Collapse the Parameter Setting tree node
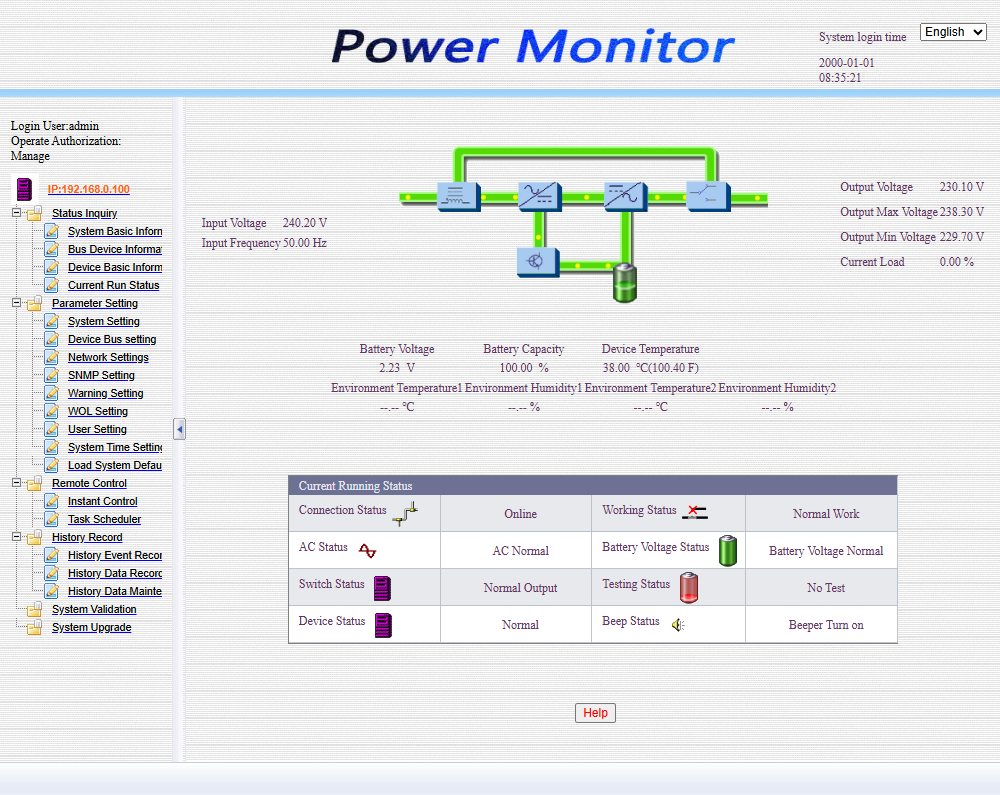The width and height of the screenshot is (1000, 795). pyautogui.click(x=17, y=303)
